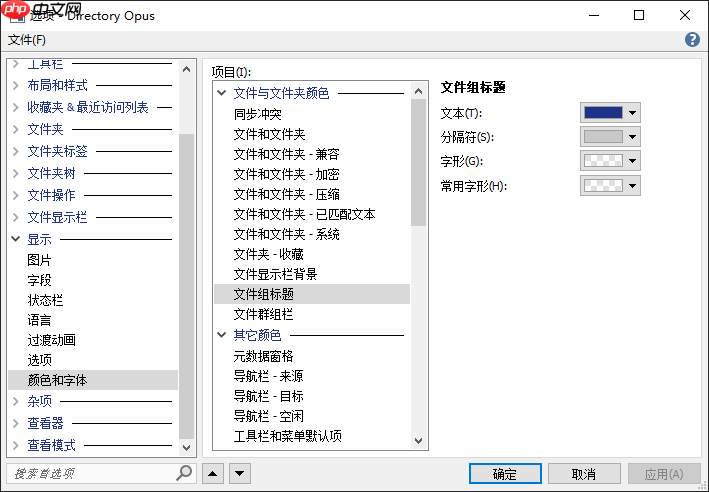Select 元数据窗格 item

pos(264,356)
